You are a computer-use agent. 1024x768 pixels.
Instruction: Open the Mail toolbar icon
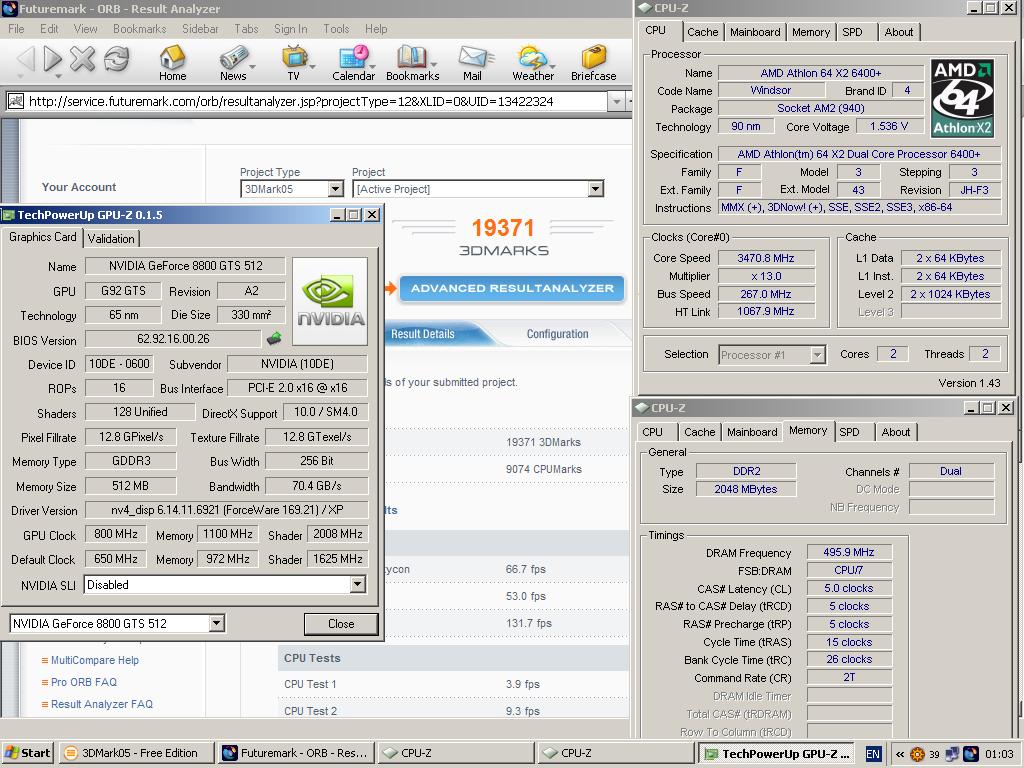coord(472,63)
